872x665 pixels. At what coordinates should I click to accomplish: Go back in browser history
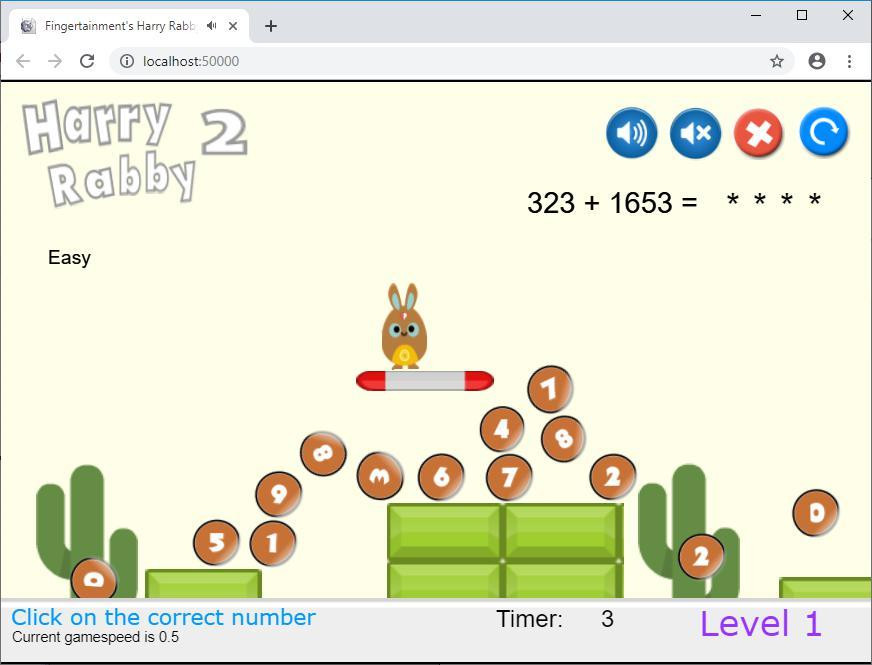pos(23,61)
